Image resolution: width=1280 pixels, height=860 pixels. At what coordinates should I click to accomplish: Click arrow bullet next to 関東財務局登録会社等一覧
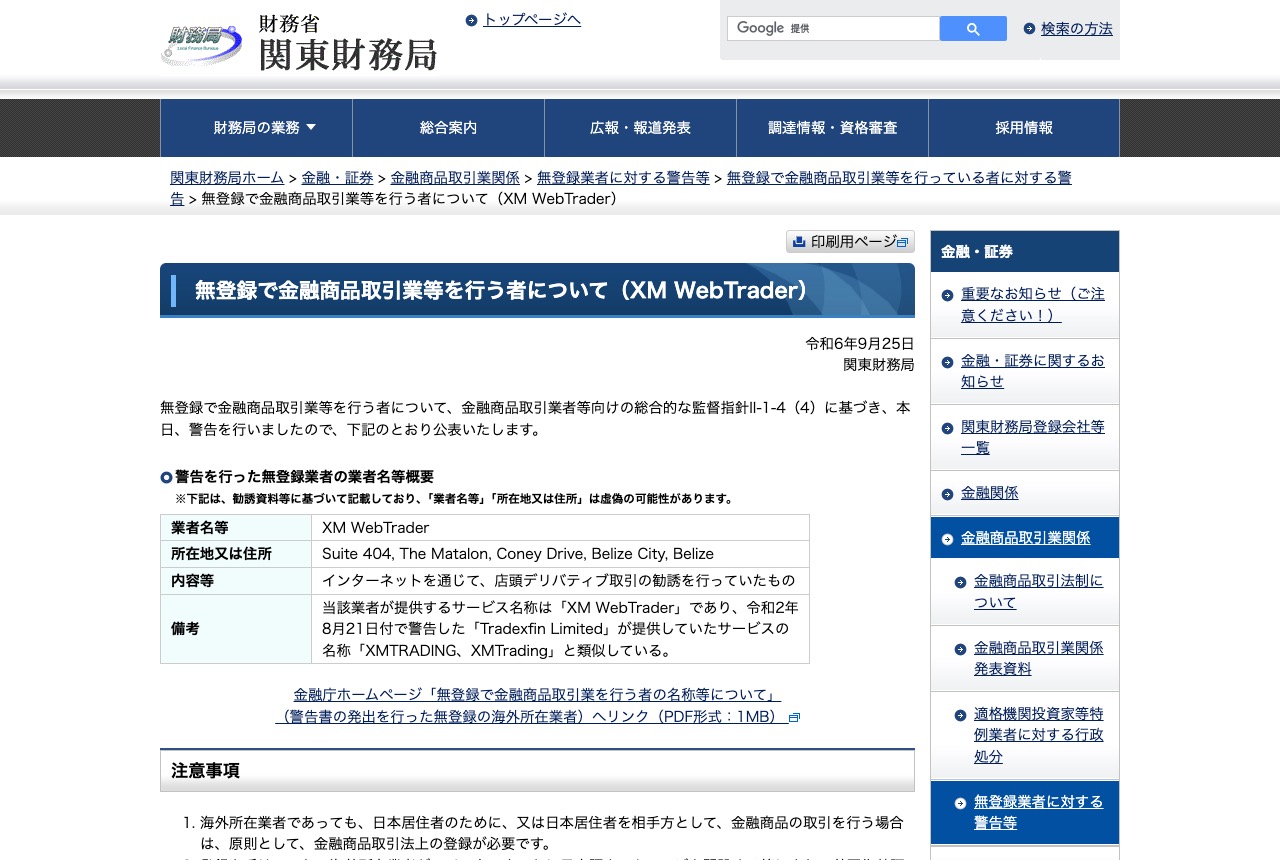click(x=947, y=428)
